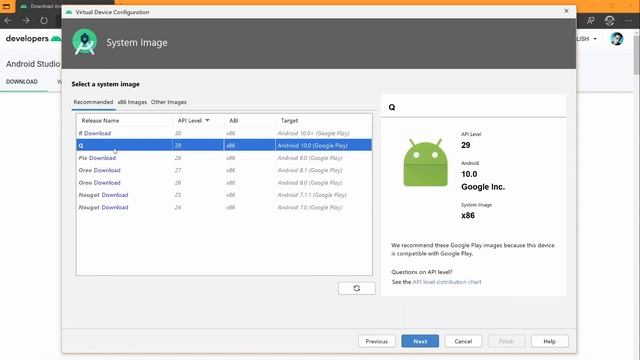The image size is (640, 360).
Task: Click the API level 30 cell
Action: click(x=178, y=133)
